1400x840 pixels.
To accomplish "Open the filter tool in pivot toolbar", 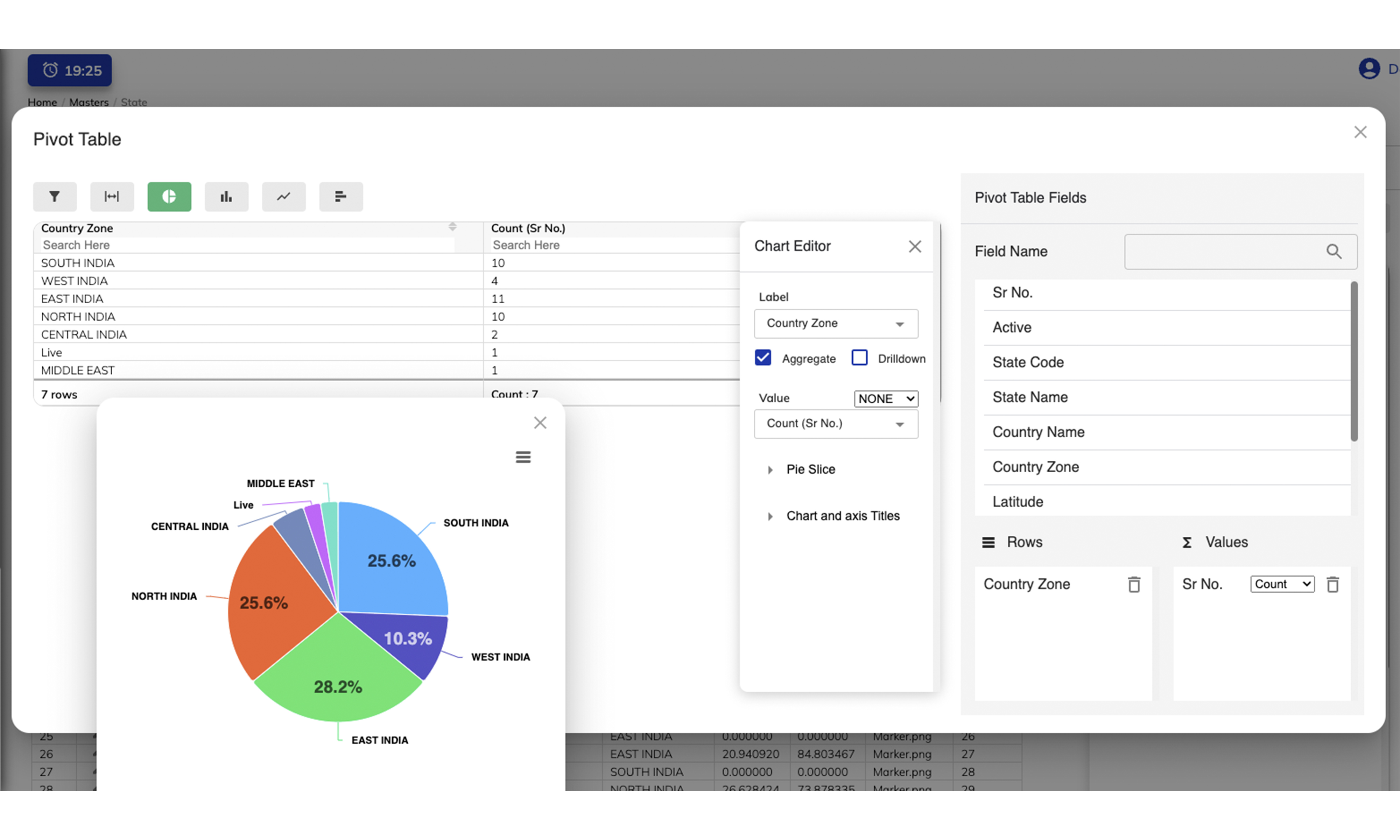I will tap(55, 196).
